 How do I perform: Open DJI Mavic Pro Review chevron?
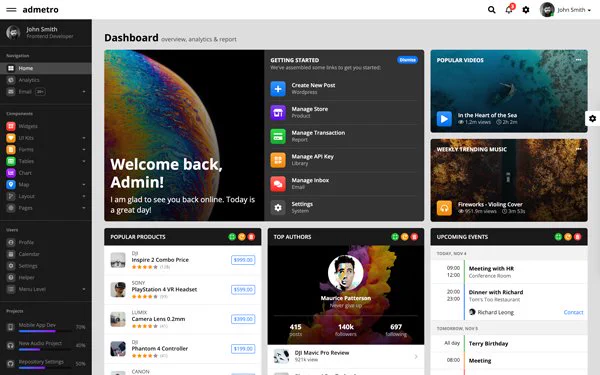pos(416,357)
